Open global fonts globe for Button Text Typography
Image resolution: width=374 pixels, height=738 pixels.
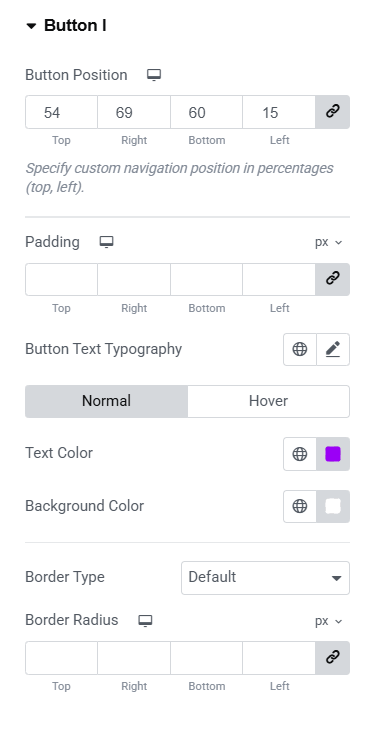click(300, 349)
